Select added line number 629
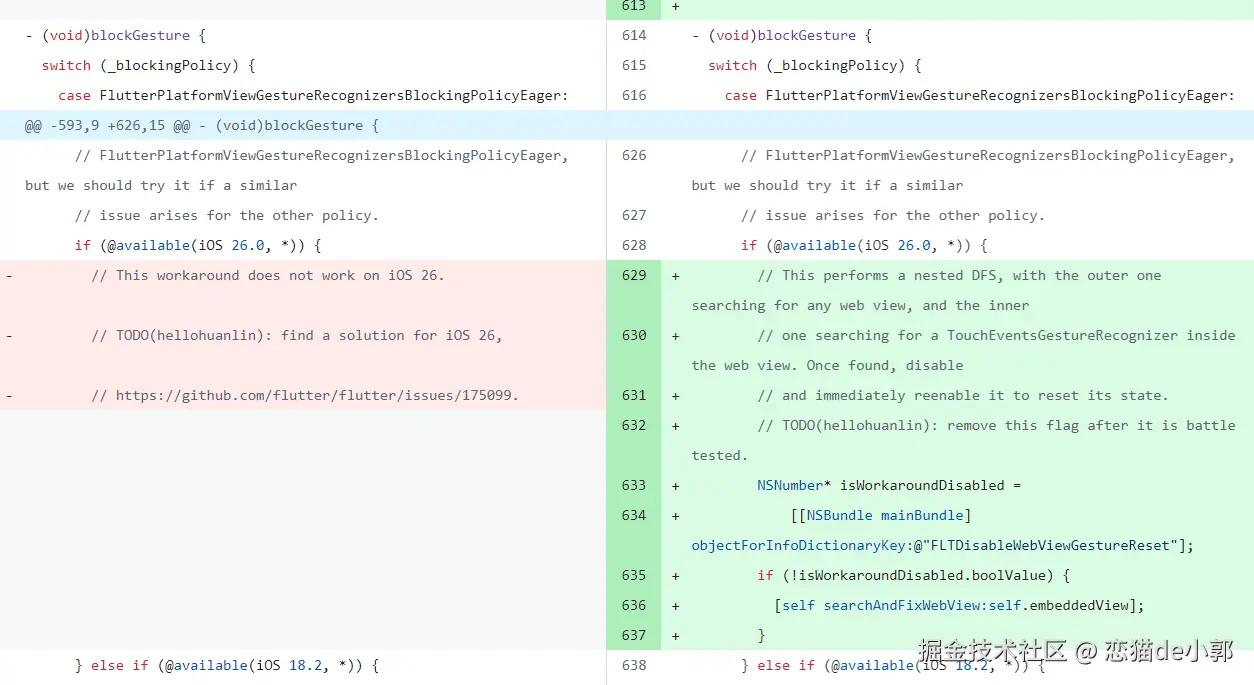Image resolution: width=1254 pixels, height=685 pixels. [634, 275]
